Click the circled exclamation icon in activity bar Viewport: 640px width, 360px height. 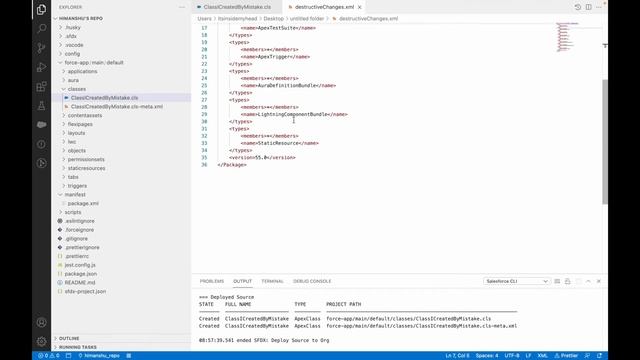click(41, 144)
